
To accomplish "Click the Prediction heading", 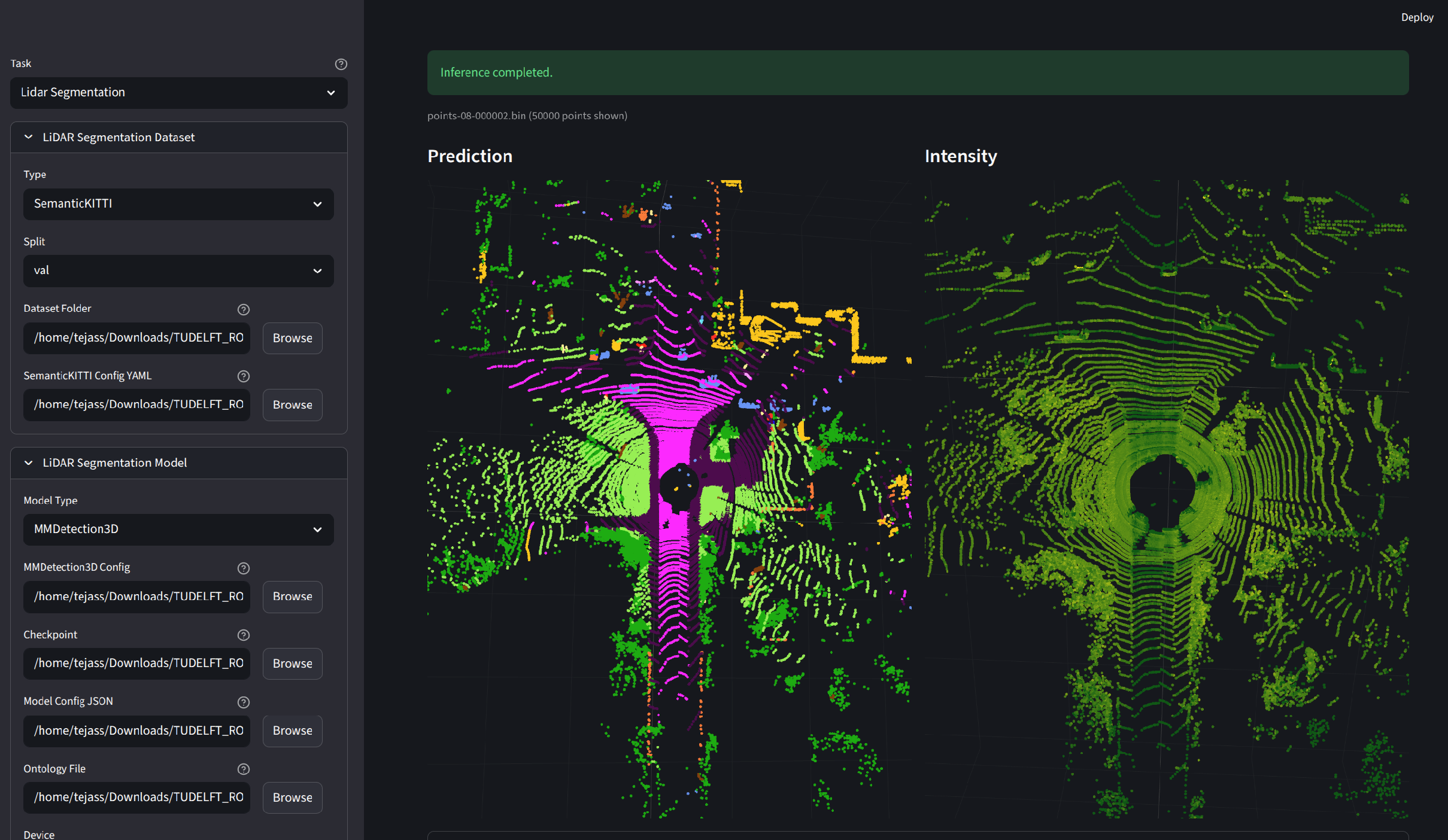I will coord(470,156).
